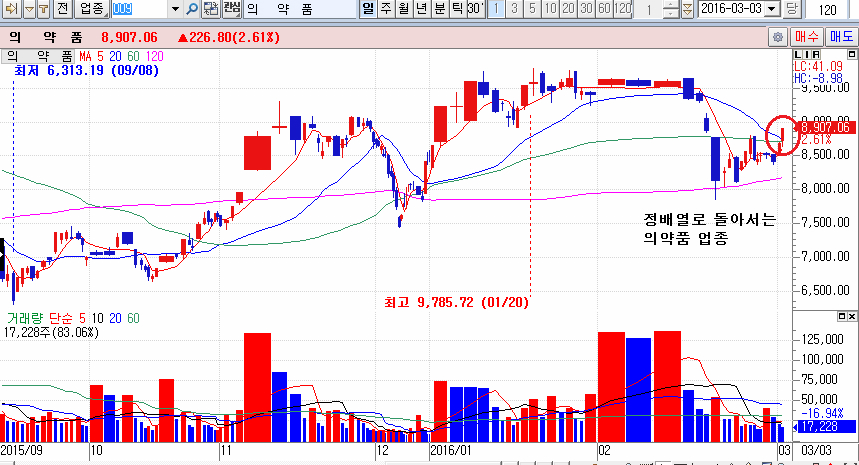Select the 틱 tick chart tab
This screenshot has height=465, width=859.
pyautogui.click(x=457, y=9)
